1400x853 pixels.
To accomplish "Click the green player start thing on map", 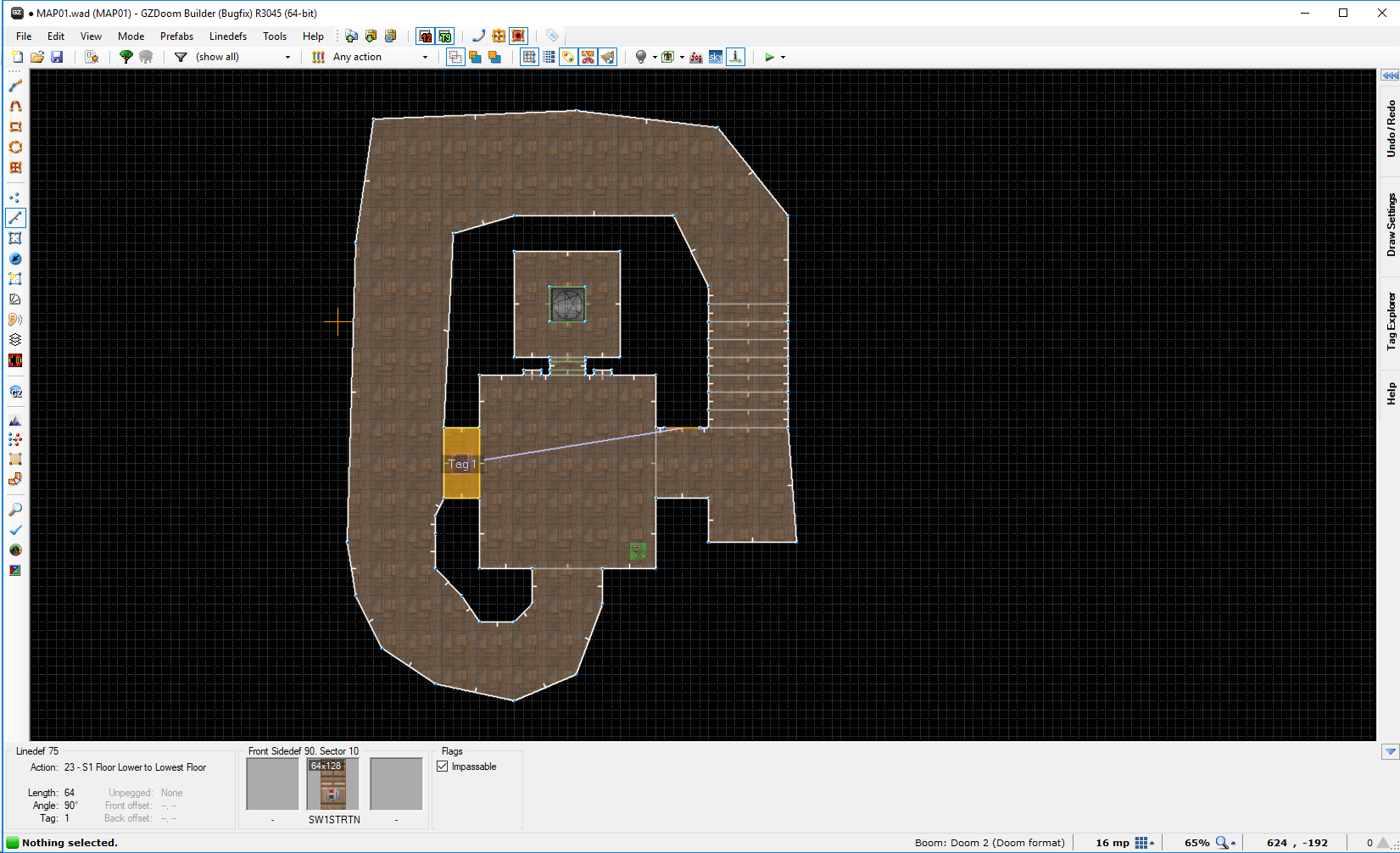I will tap(638, 551).
